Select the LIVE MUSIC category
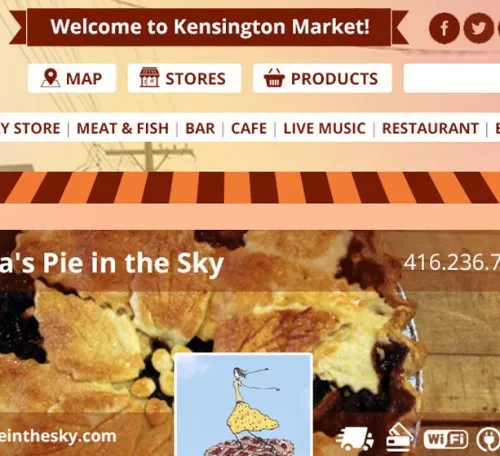Viewport: 500px width, 456px height. pyautogui.click(x=324, y=129)
